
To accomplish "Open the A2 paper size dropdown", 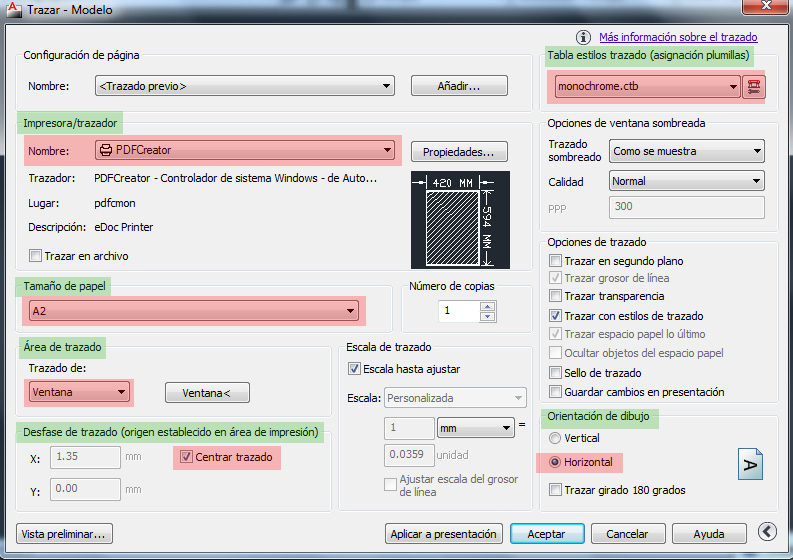I will (194, 311).
